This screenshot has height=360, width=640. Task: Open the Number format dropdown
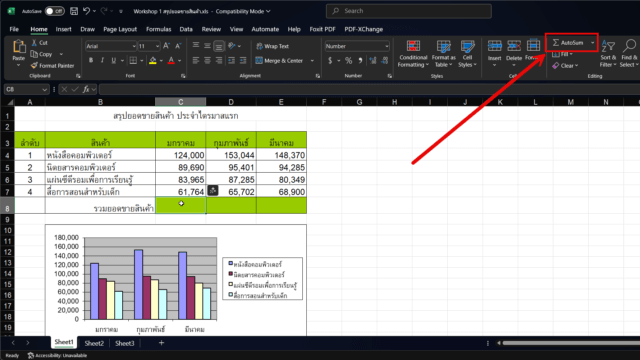pos(387,46)
